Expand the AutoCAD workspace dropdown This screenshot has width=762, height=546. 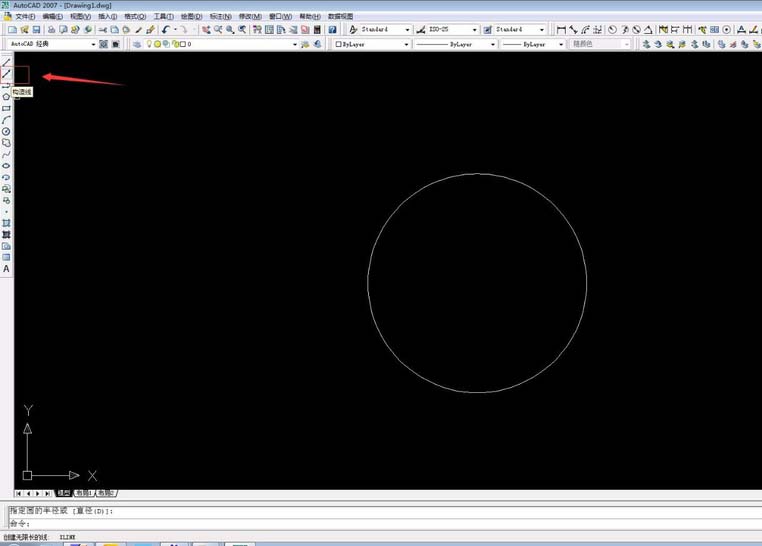(x=93, y=44)
